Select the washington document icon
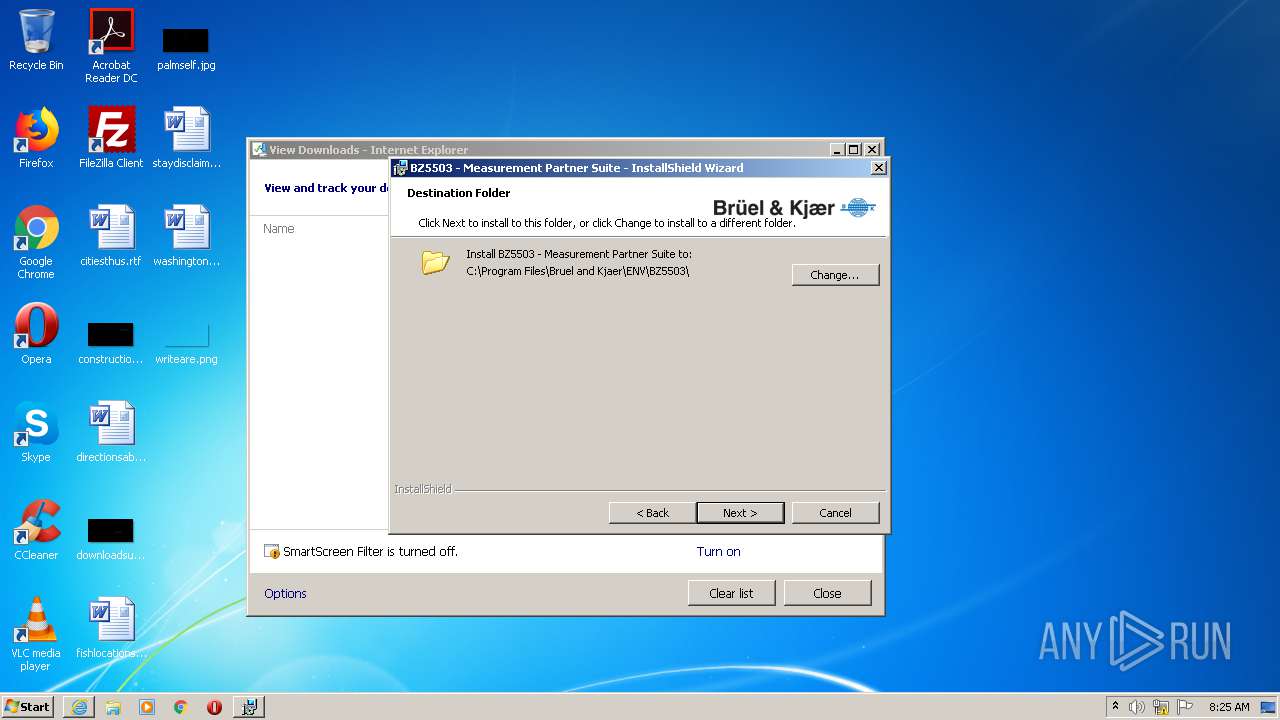 click(x=186, y=236)
